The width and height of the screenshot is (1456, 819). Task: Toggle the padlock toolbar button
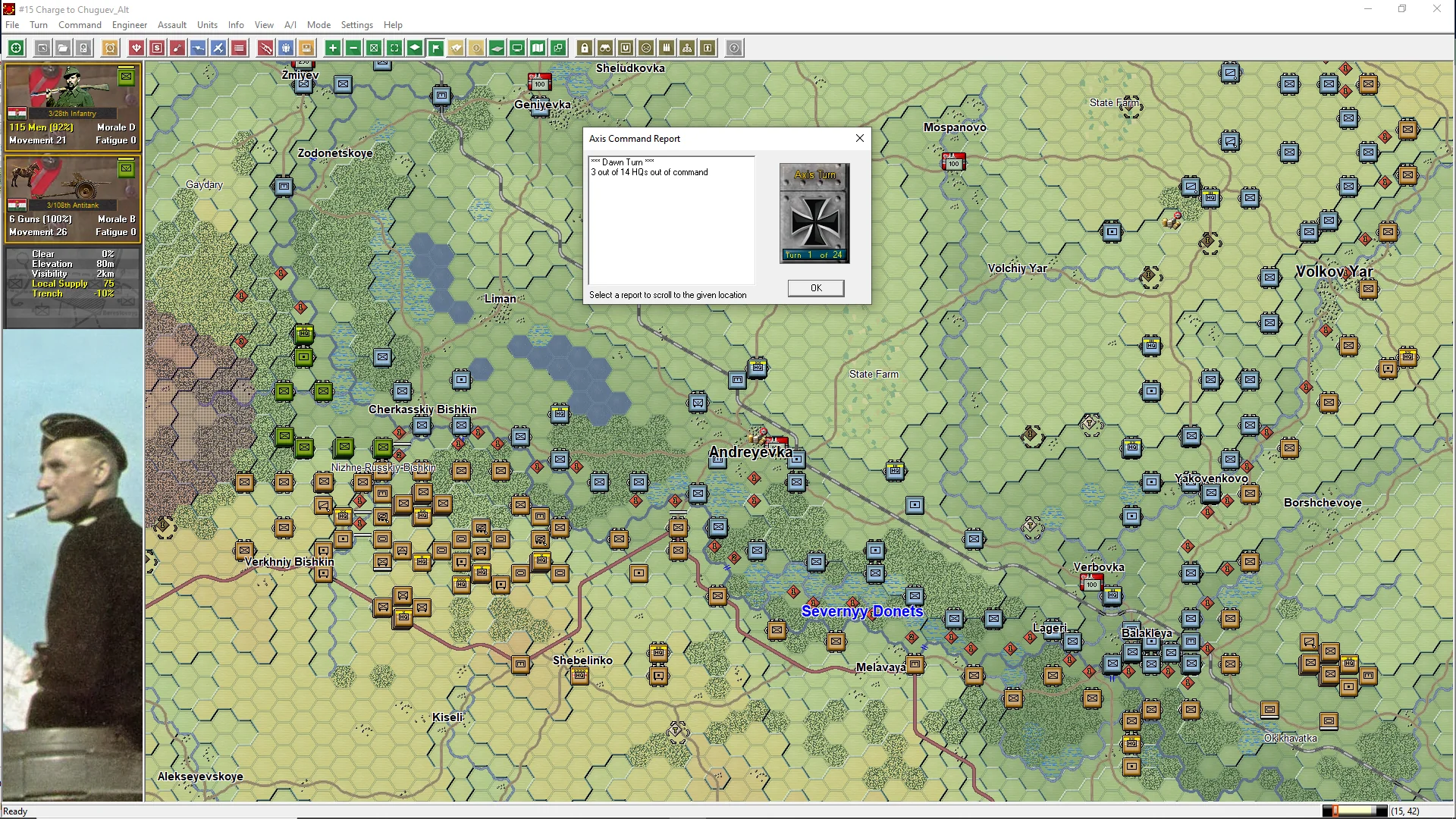tap(585, 49)
